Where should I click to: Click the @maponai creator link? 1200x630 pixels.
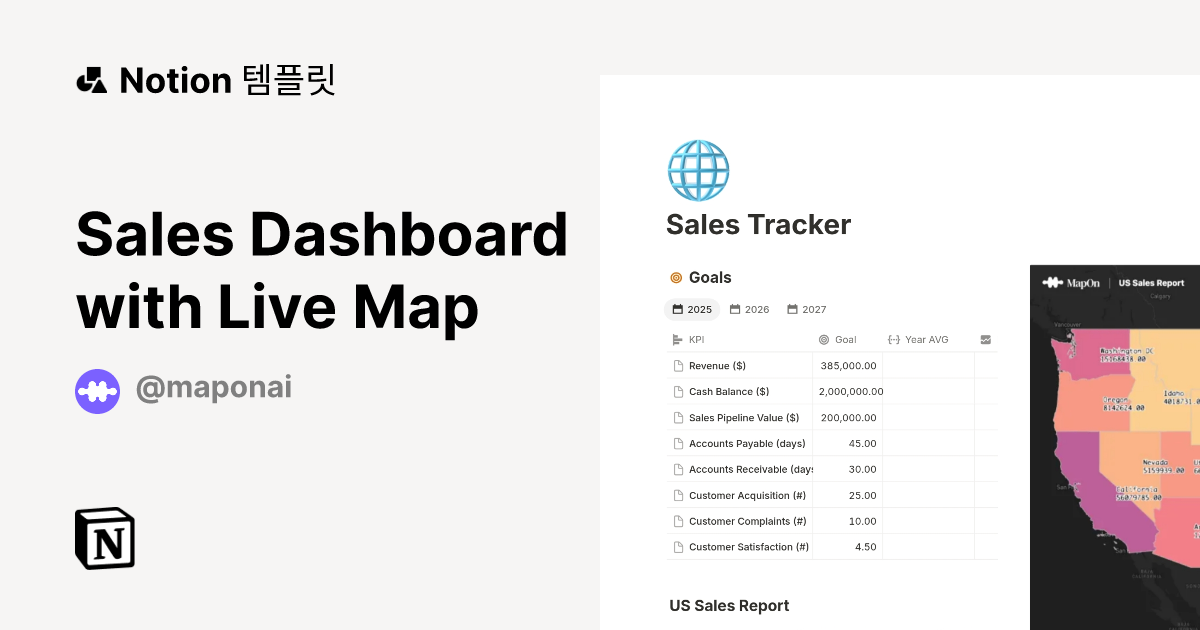tap(214, 388)
